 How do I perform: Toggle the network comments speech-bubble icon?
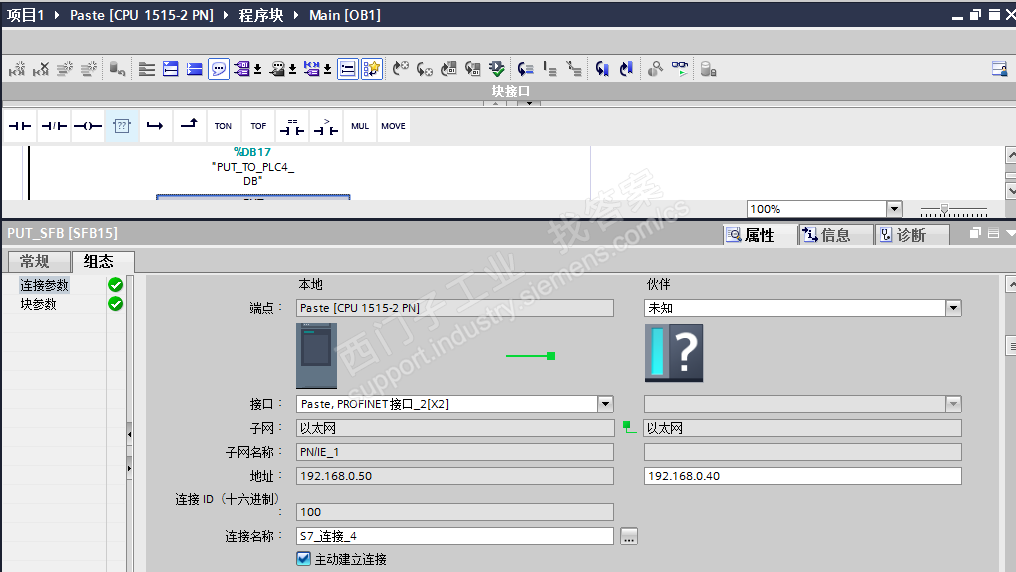point(219,69)
